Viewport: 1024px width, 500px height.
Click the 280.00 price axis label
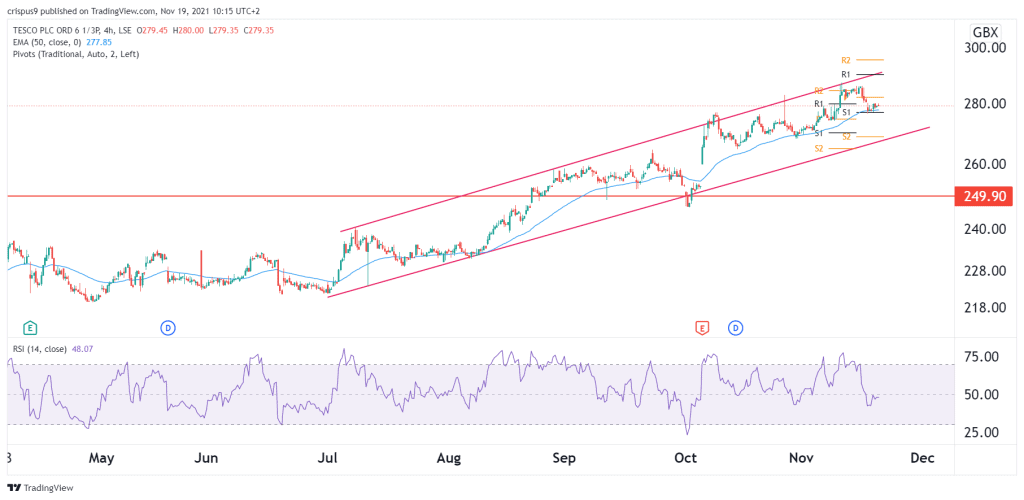click(984, 104)
